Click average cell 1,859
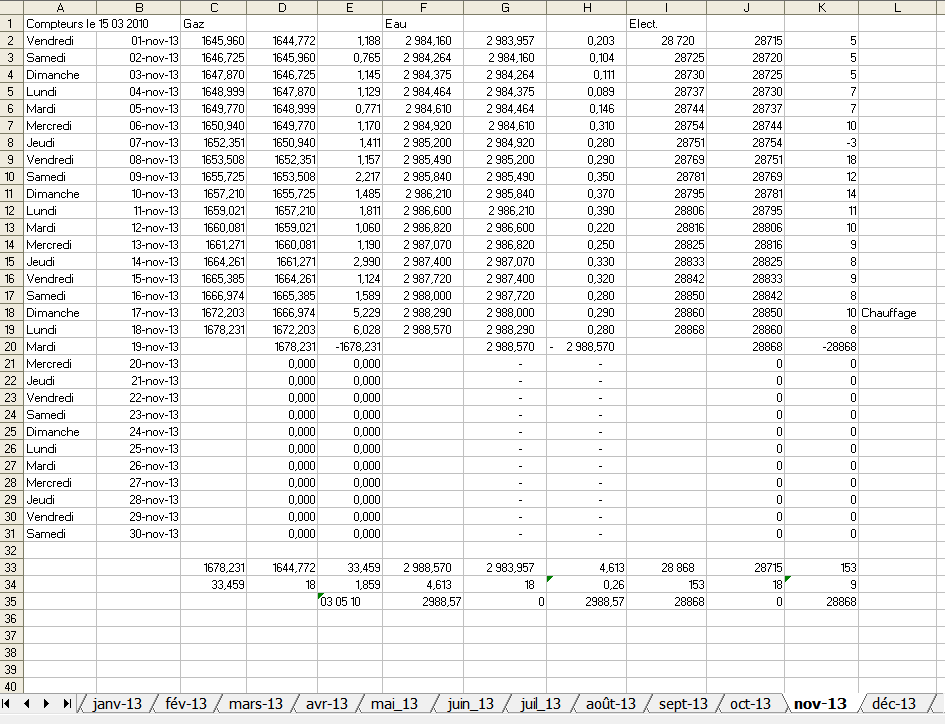This screenshot has width=945, height=724. point(350,585)
